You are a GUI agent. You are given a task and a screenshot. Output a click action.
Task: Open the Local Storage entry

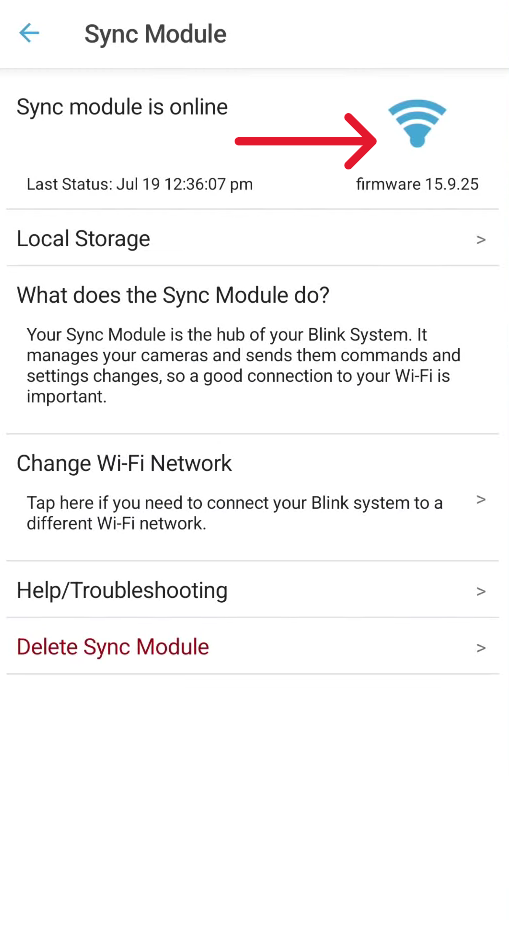(252, 238)
